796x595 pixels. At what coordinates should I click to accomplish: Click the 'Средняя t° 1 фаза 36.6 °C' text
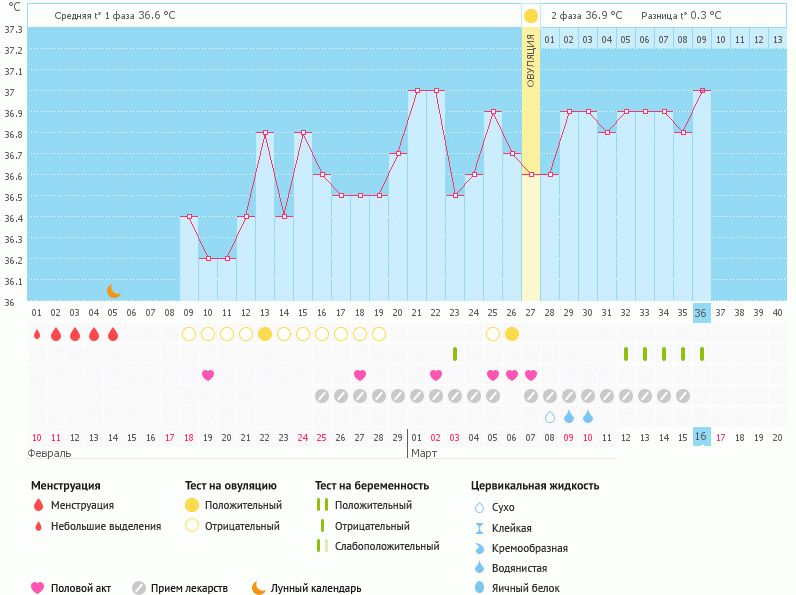click(x=115, y=16)
